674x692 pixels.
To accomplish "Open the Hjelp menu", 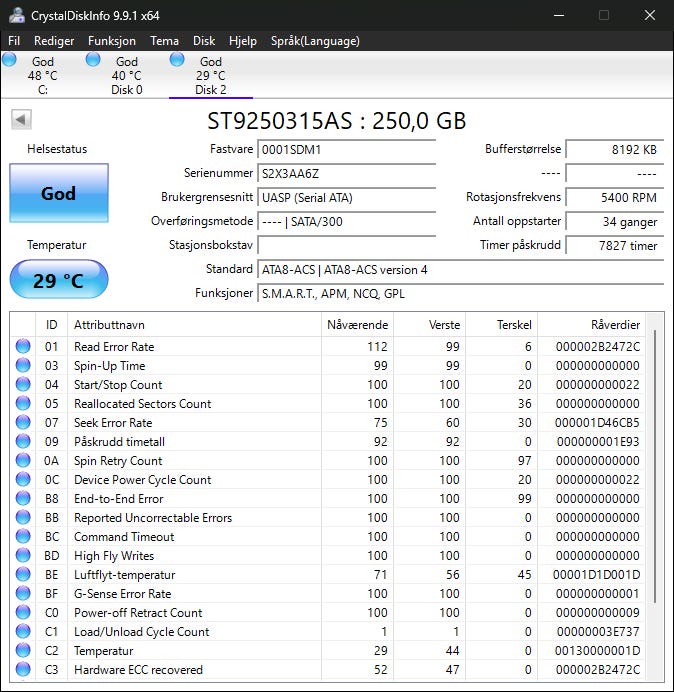I will pos(243,41).
